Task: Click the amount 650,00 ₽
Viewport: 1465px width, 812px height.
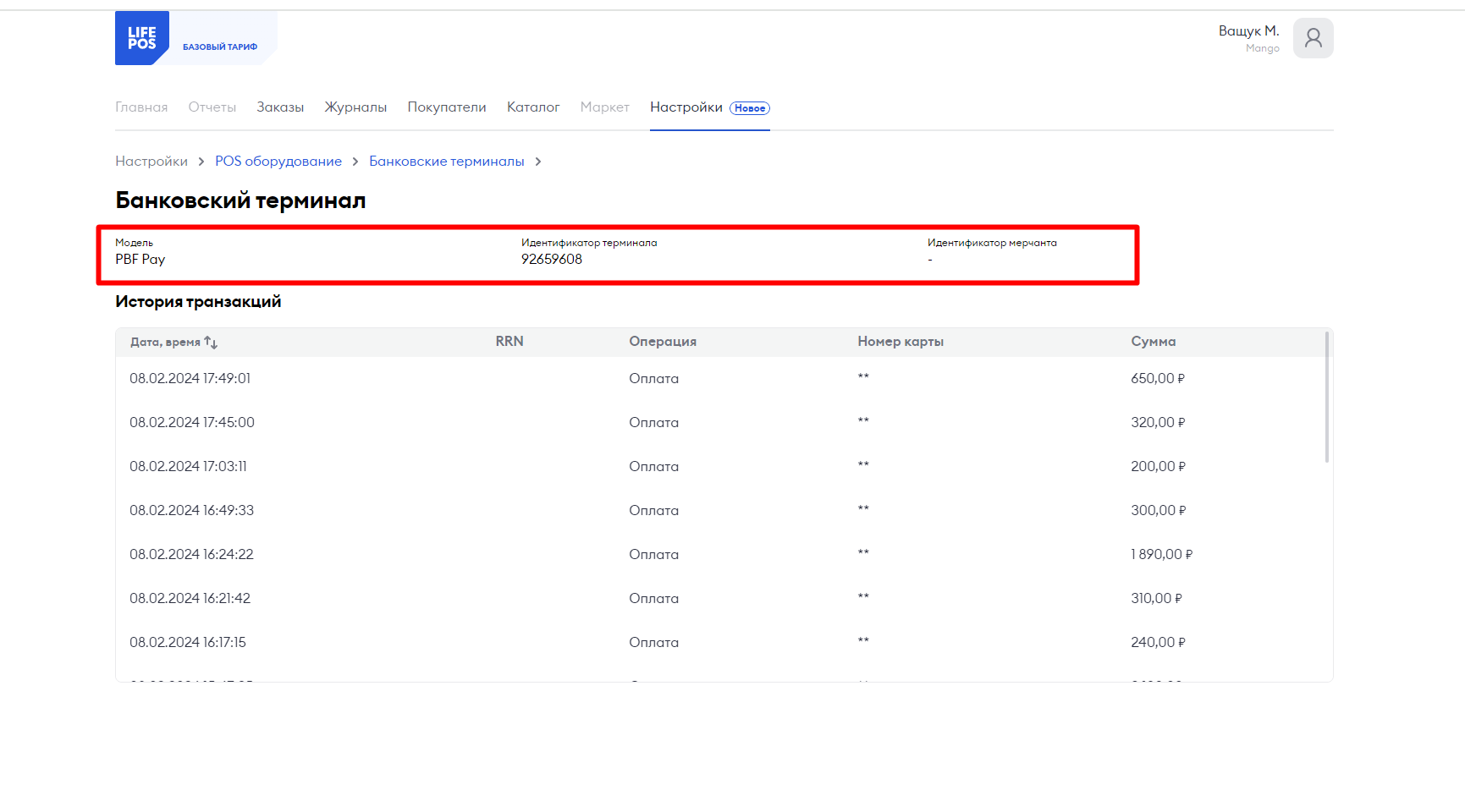Action: click(x=1158, y=379)
